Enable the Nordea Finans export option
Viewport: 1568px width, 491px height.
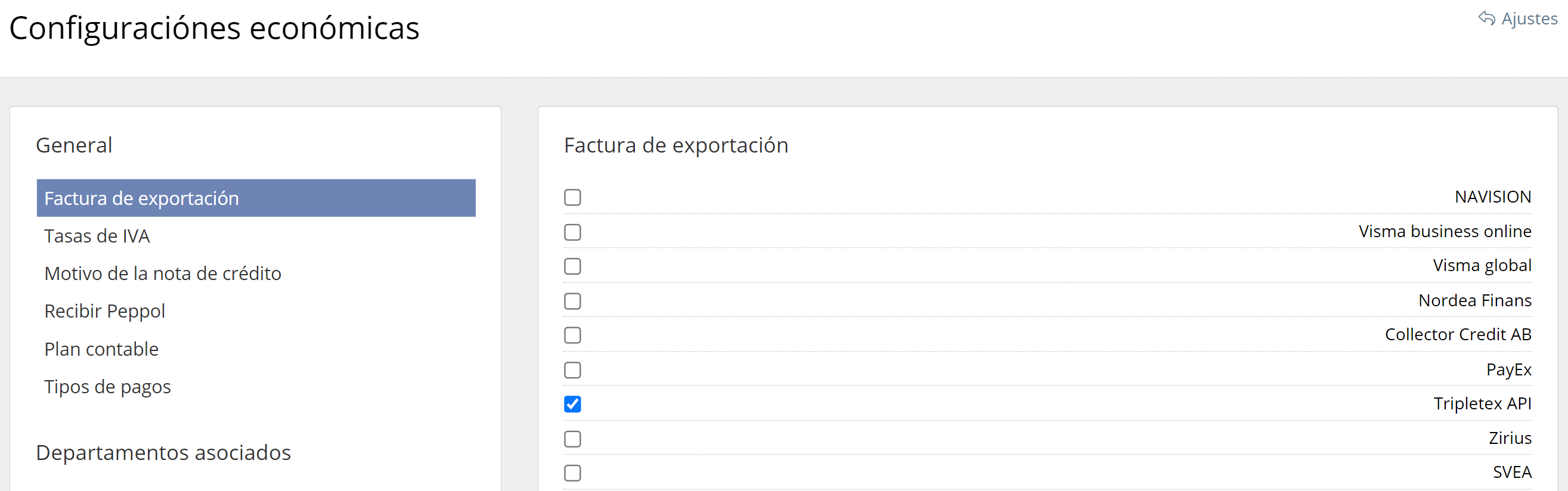(572, 300)
